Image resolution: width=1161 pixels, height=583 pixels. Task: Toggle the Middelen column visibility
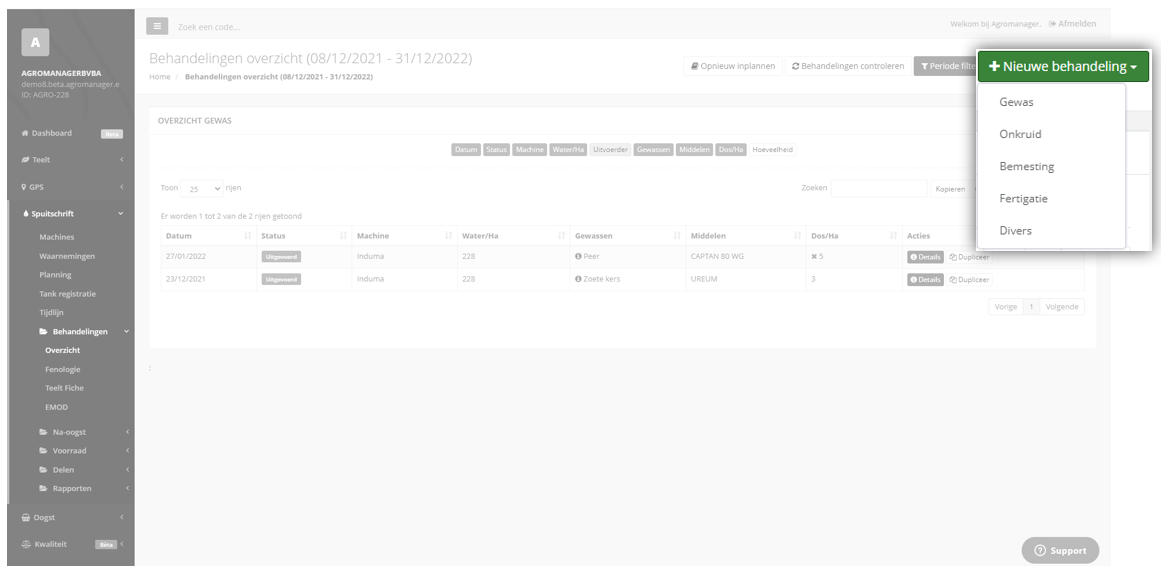(694, 150)
